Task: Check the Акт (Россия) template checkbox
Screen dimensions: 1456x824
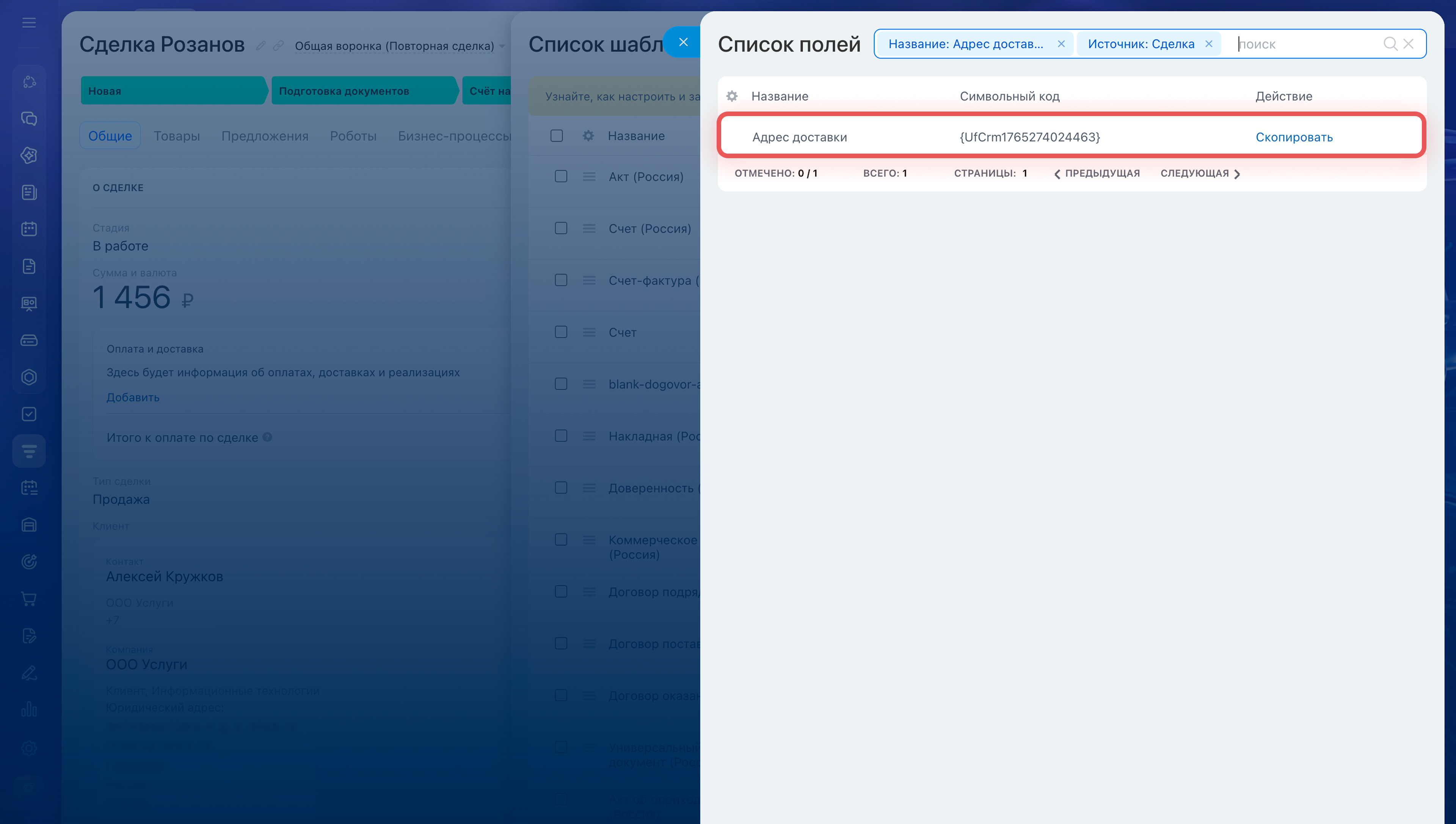Action: (561, 176)
